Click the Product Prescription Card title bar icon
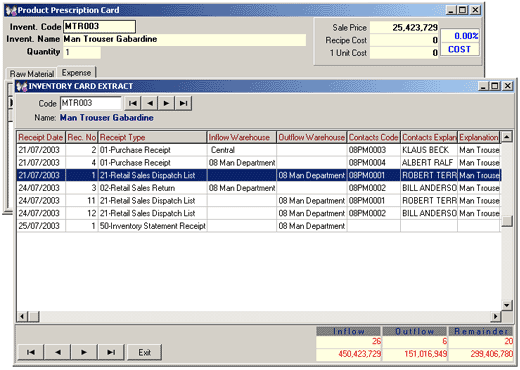 pyautogui.click(x=11, y=11)
